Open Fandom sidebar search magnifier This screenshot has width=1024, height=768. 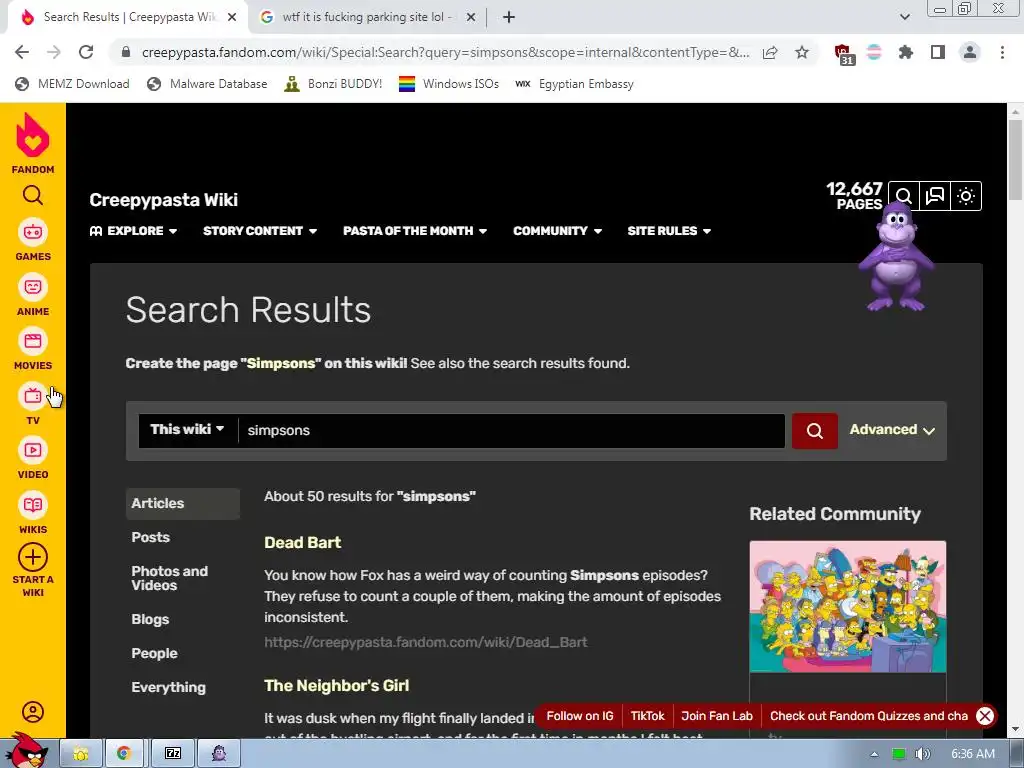(x=33, y=195)
